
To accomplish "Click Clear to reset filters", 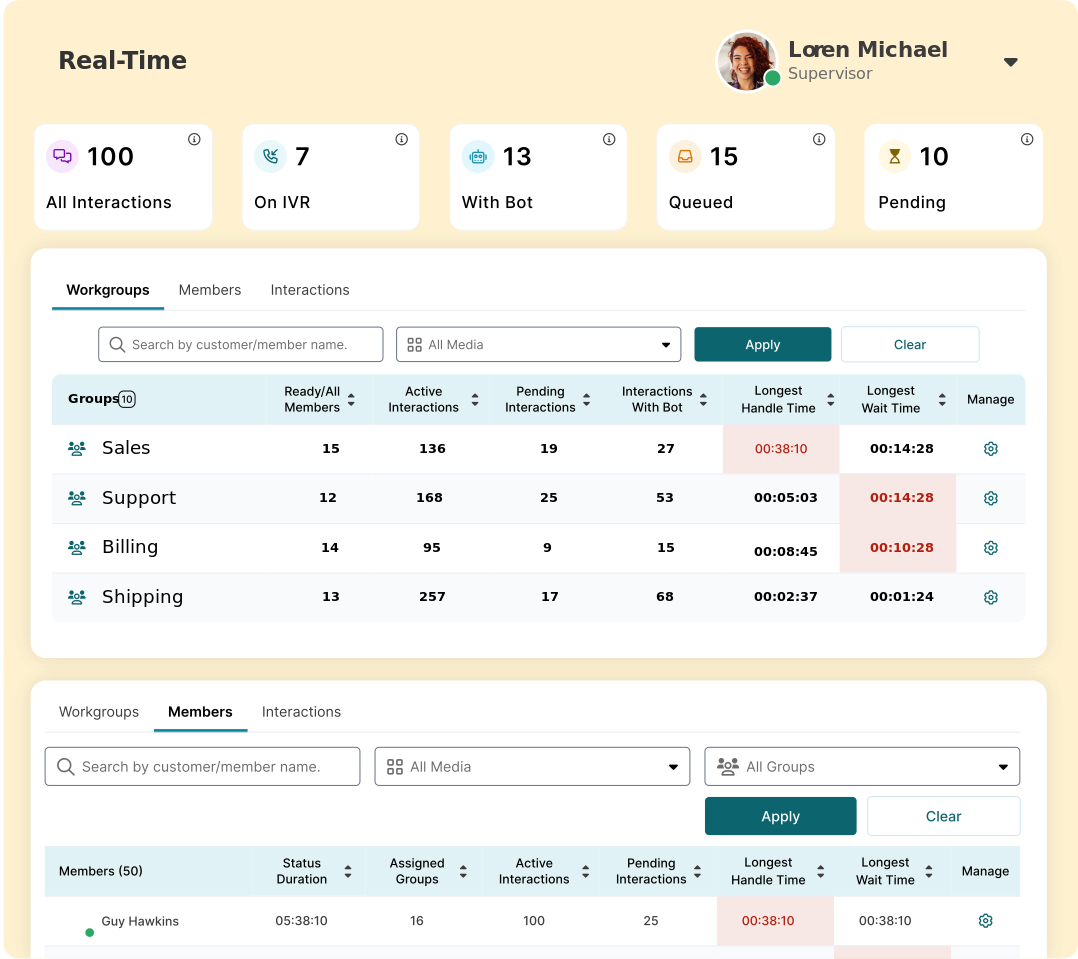I will tap(910, 343).
